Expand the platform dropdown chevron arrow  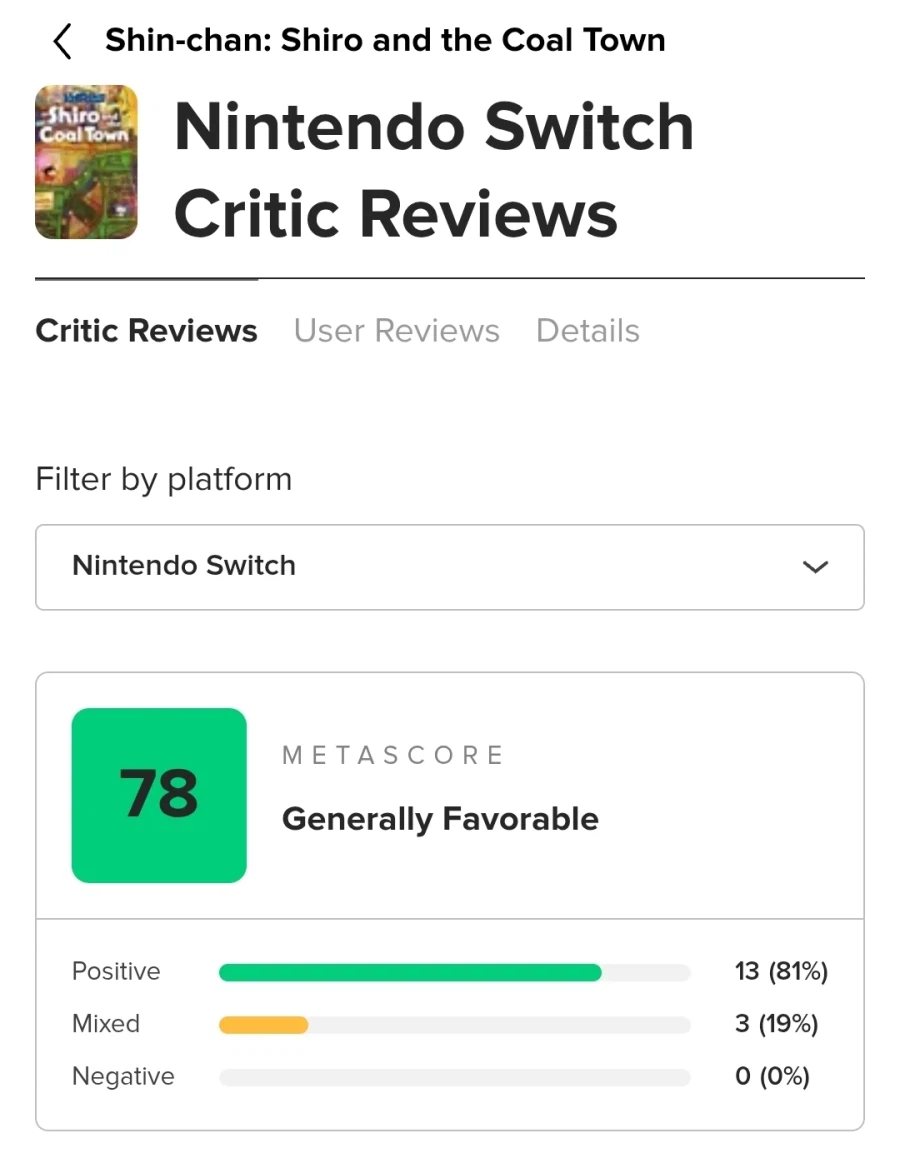[x=816, y=567]
